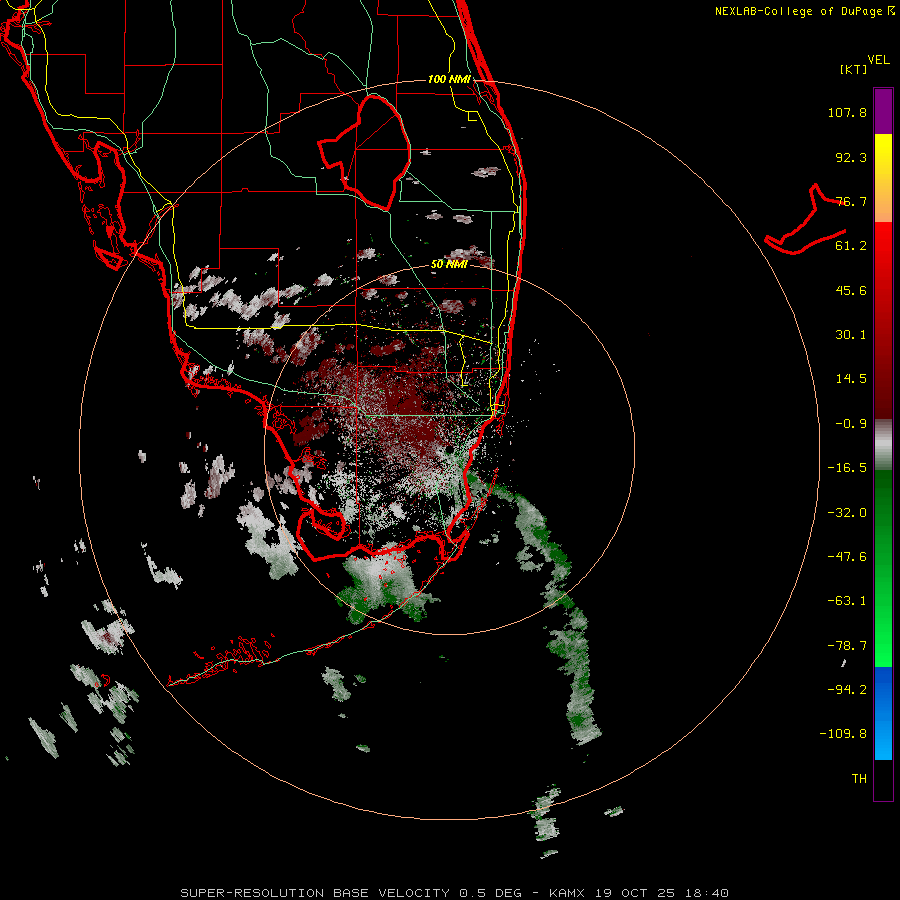Image resolution: width=900 pixels, height=900 pixels.
Task: Click the 50 NMI range ring label
Action: tap(449, 264)
